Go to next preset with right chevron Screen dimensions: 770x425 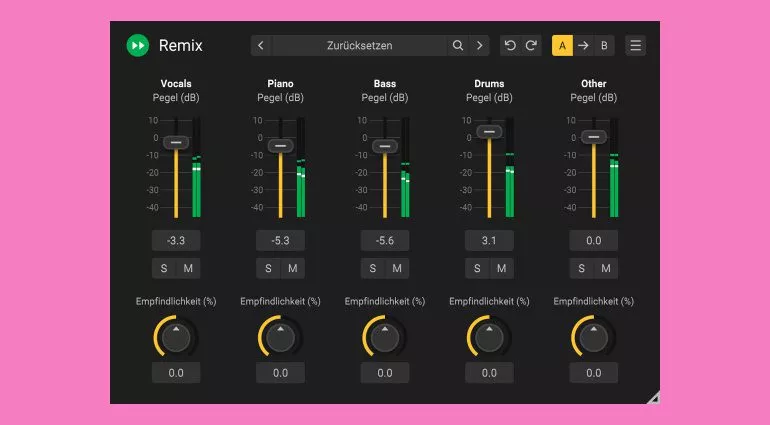[x=480, y=45]
